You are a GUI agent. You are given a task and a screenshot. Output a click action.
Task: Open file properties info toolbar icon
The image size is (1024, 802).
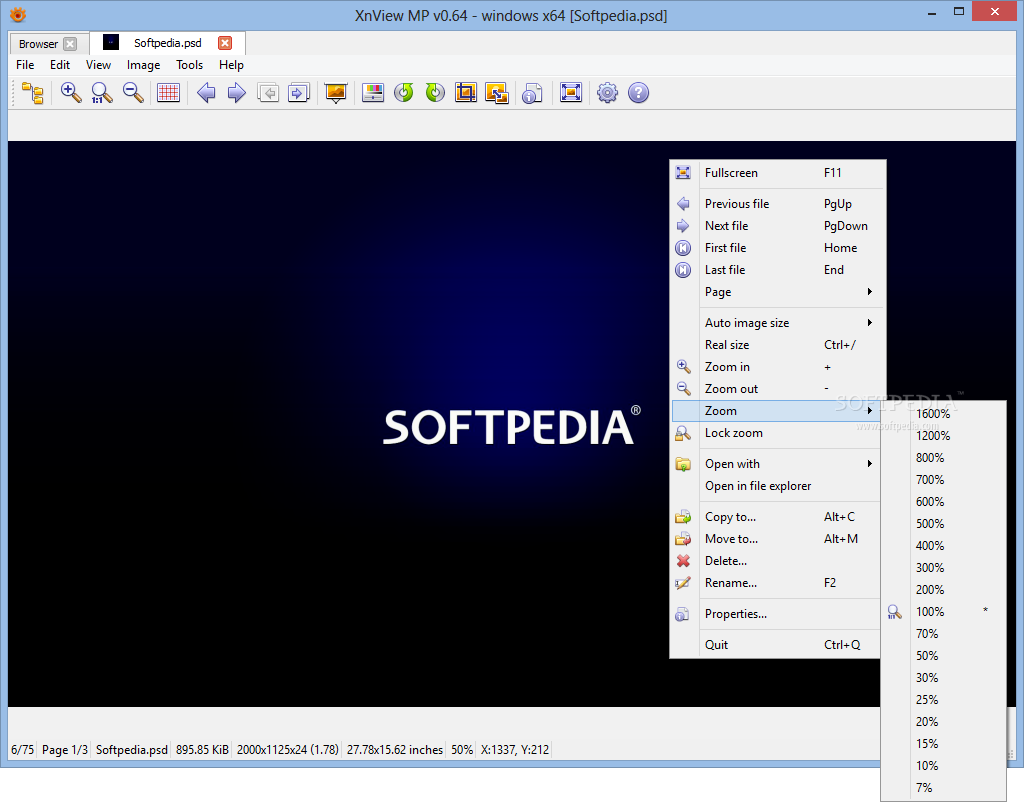pyautogui.click(x=532, y=93)
